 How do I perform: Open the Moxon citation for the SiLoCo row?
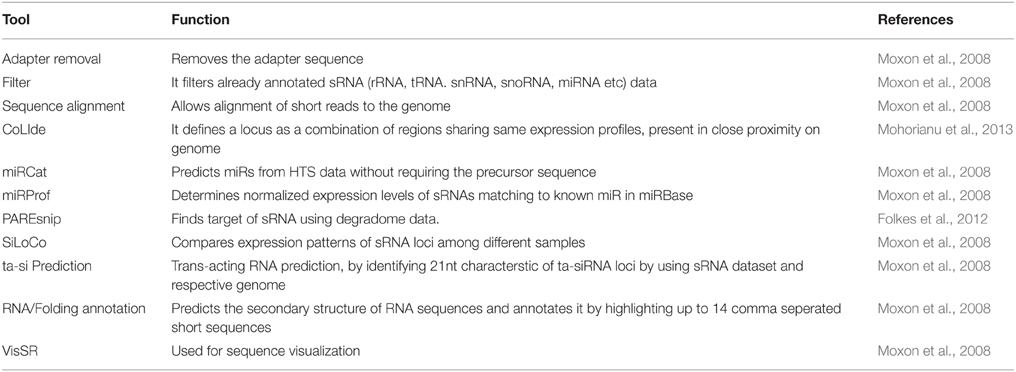pos(934,242)
